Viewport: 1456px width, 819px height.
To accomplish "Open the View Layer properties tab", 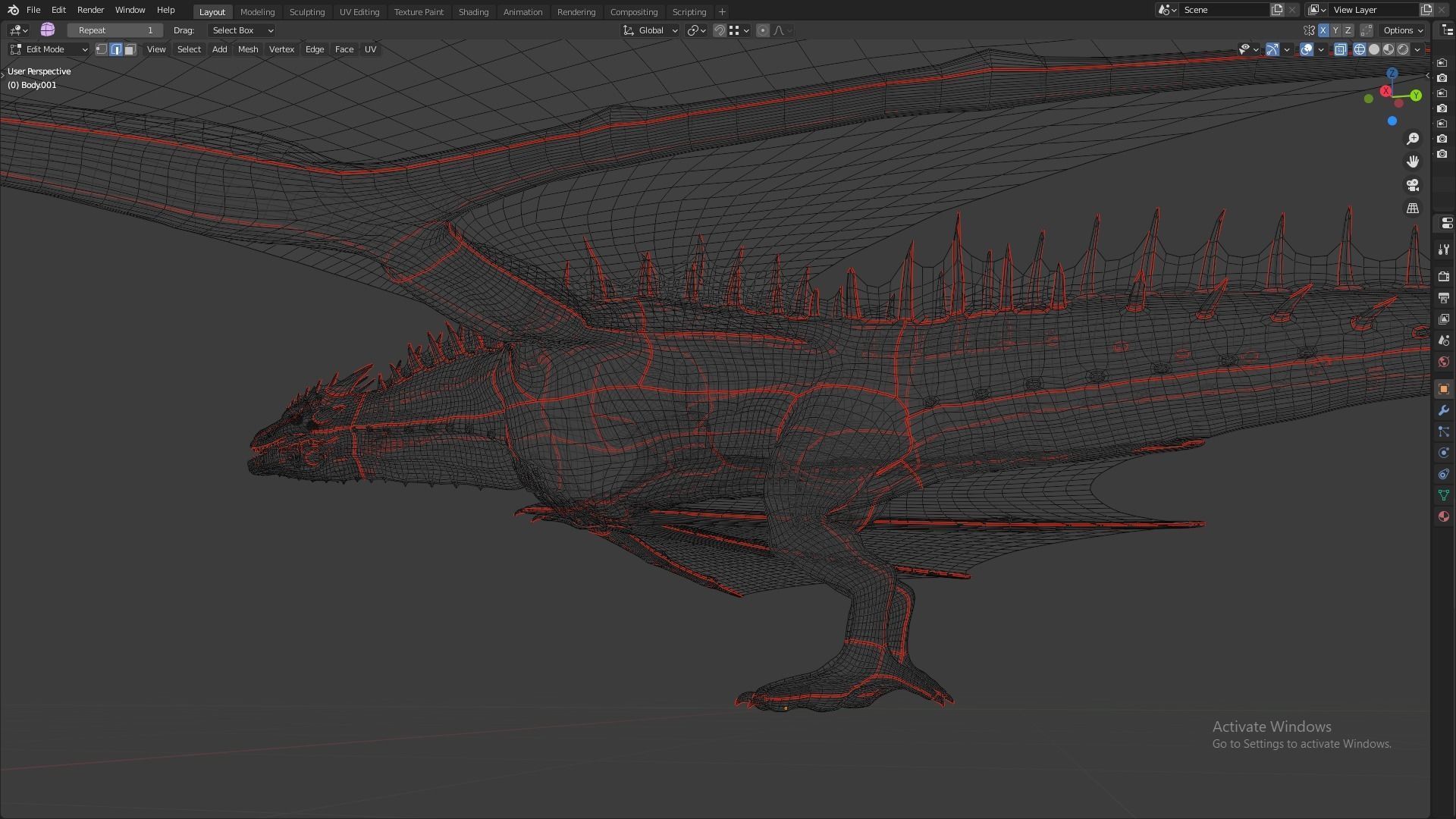I will pyautogui.click(x=1443, y=319).
